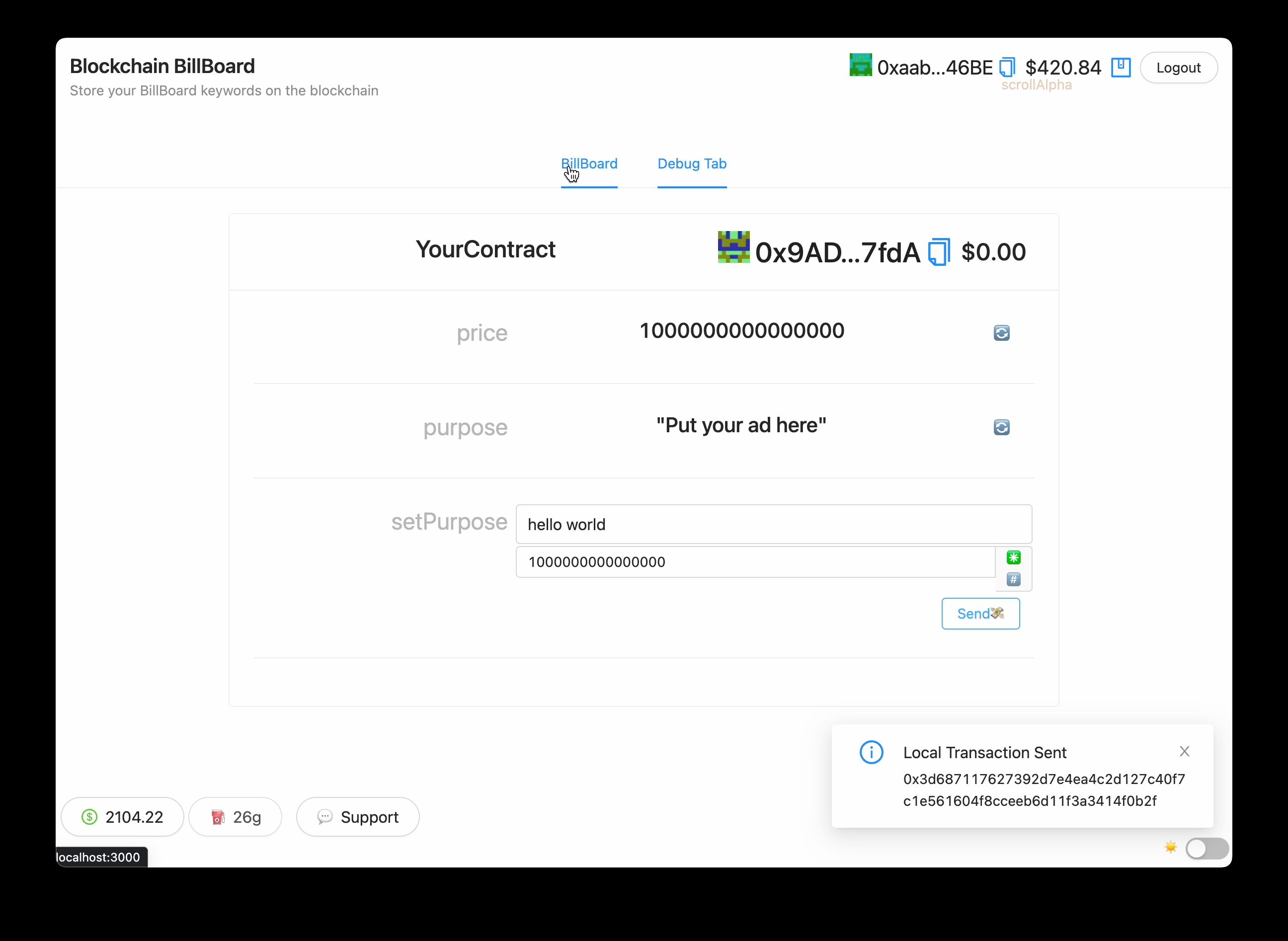This screenshot has width=1288, height=941.
Task: Click the transaction hash in notification
Action: [1044, 789]
